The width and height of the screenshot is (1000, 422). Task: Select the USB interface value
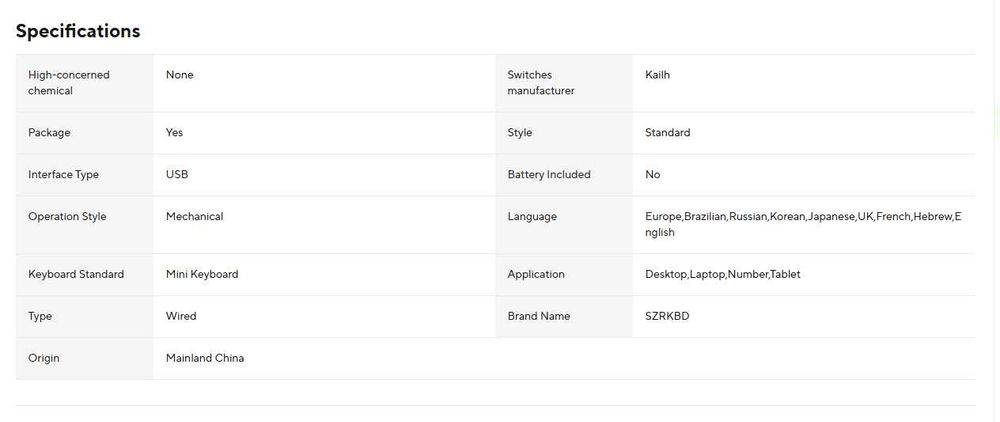coord(177,175)
